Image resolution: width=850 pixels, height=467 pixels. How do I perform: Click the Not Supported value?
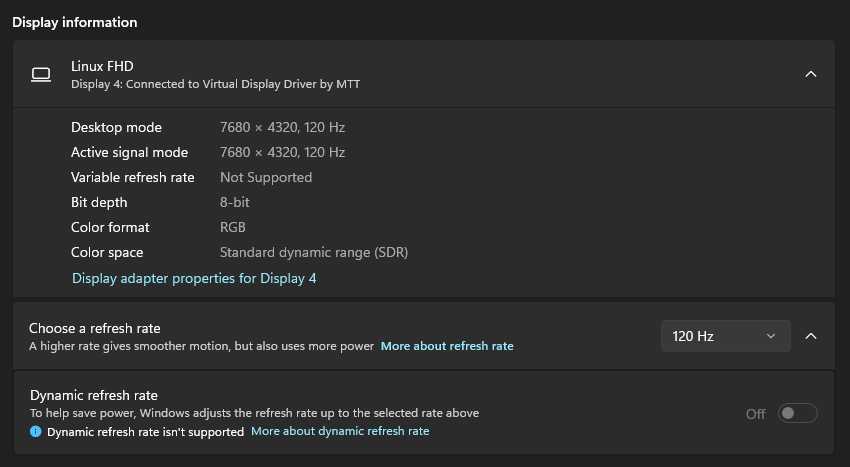266,177
